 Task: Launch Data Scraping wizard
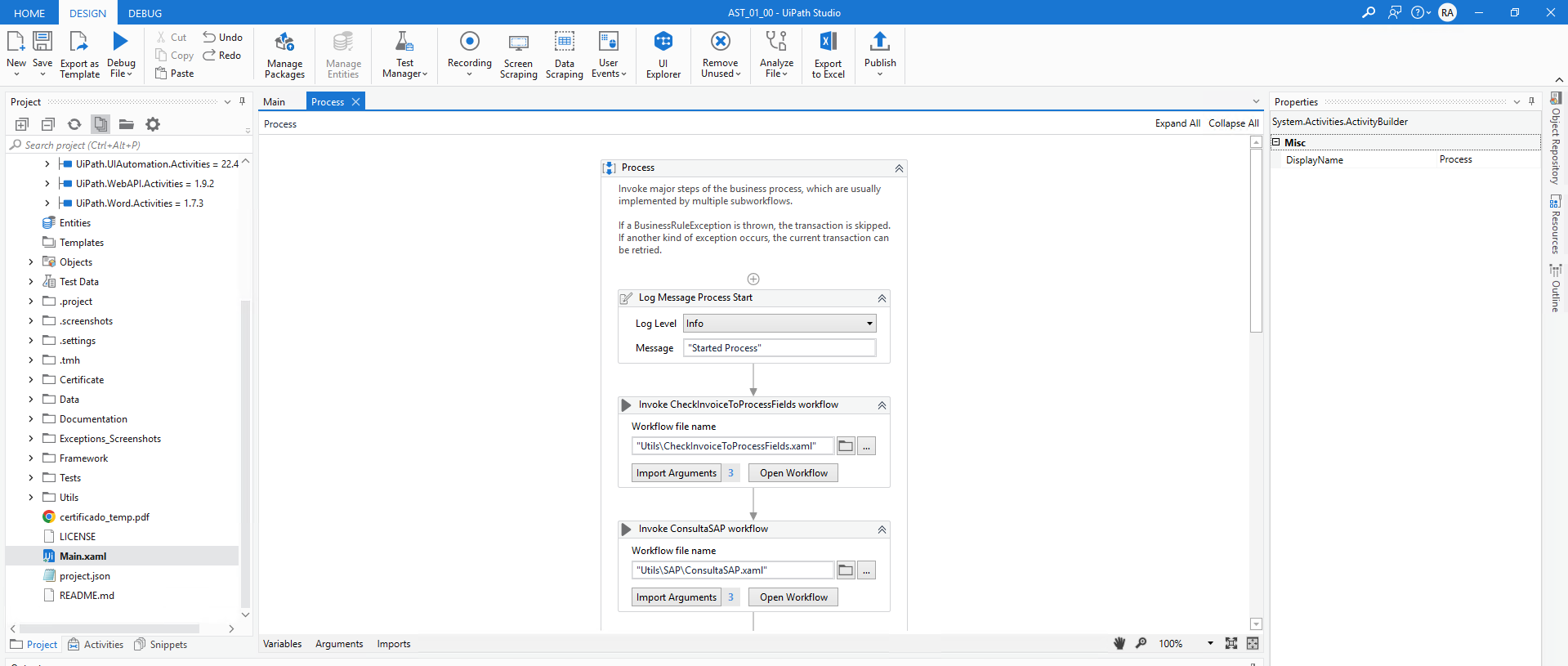pyautogui.click(x=565, y=55)
